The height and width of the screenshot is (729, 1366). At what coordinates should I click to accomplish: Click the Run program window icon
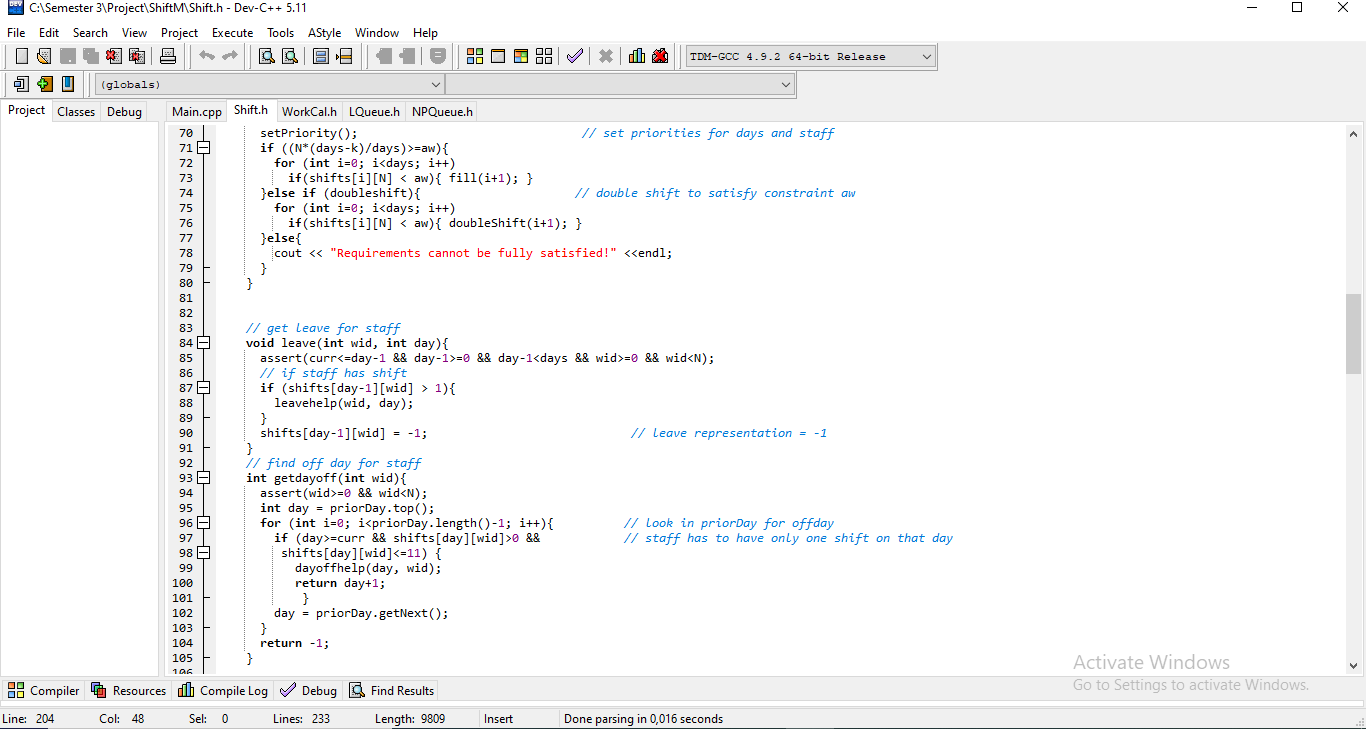click(x=498, y=56)
